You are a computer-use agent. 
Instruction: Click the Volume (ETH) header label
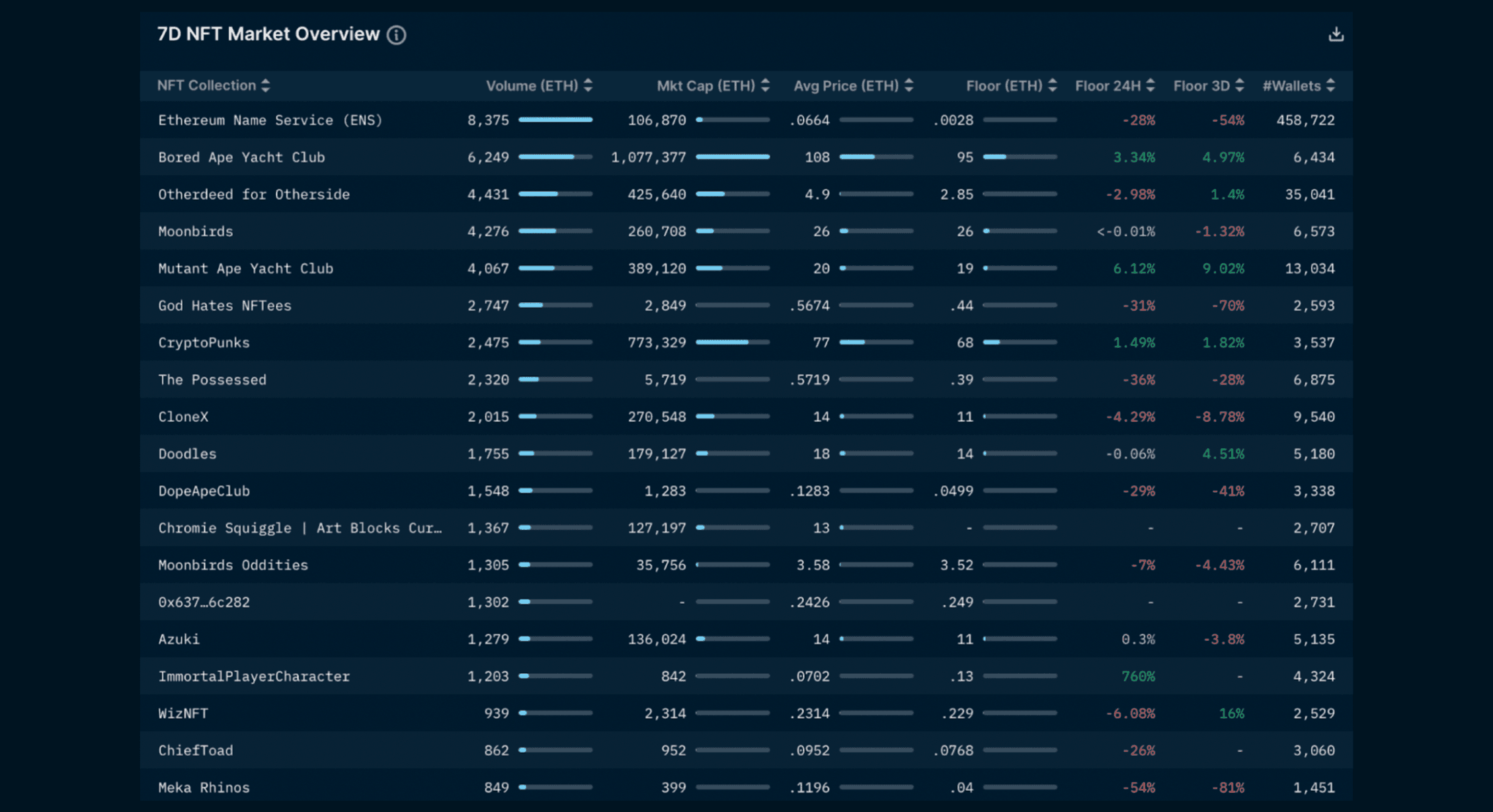[x=532, y=86]
